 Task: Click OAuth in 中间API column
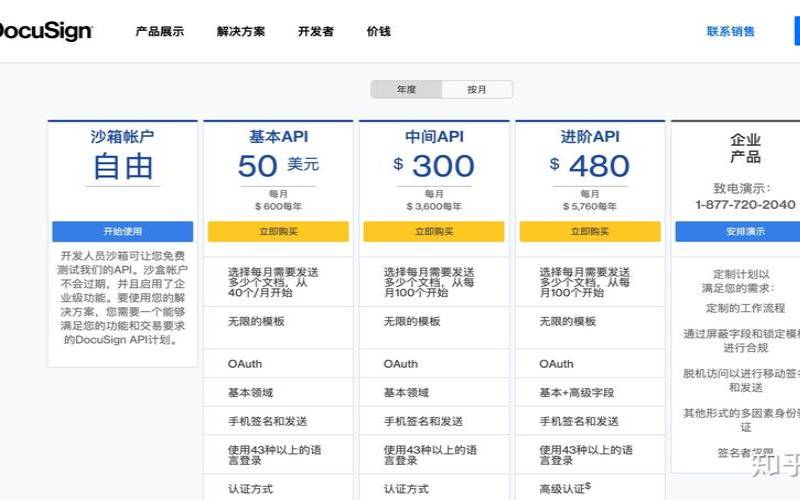tap(401, 364)
